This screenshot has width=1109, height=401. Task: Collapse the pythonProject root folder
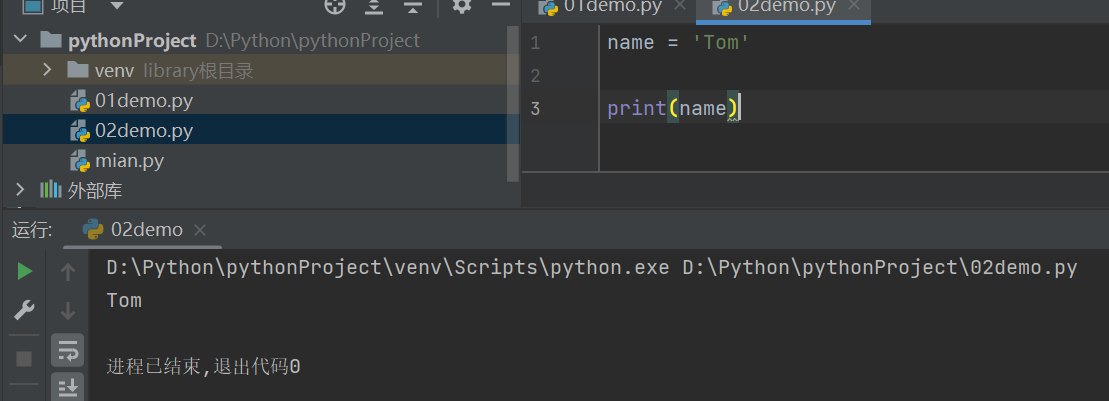click(x=21, y=41)
